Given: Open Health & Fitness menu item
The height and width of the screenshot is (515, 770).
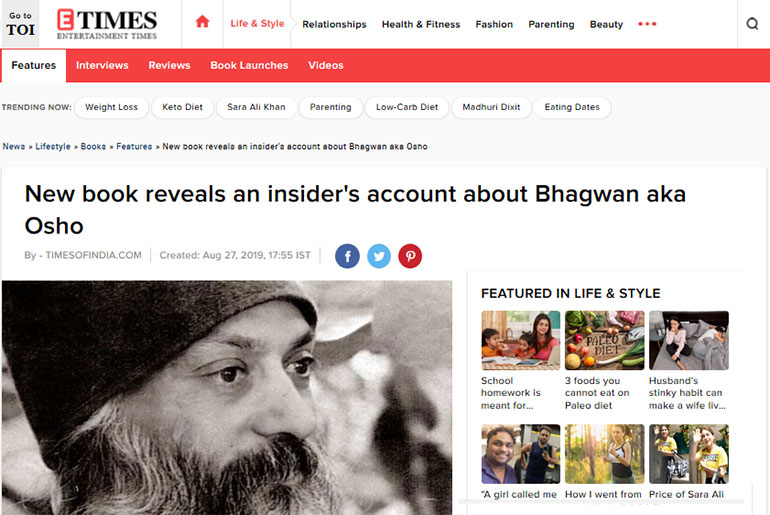Looking at the screenshot, I should (x=421, y=24).
